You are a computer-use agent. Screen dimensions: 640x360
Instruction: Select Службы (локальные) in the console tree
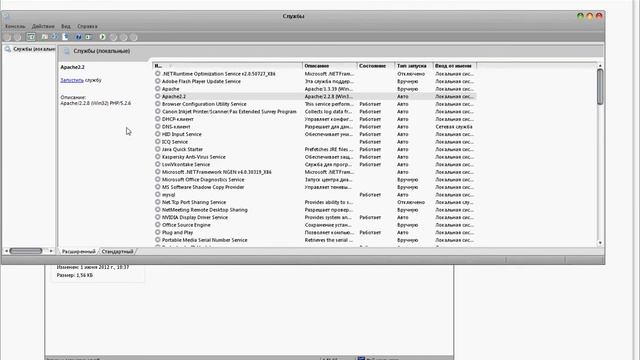34,49
